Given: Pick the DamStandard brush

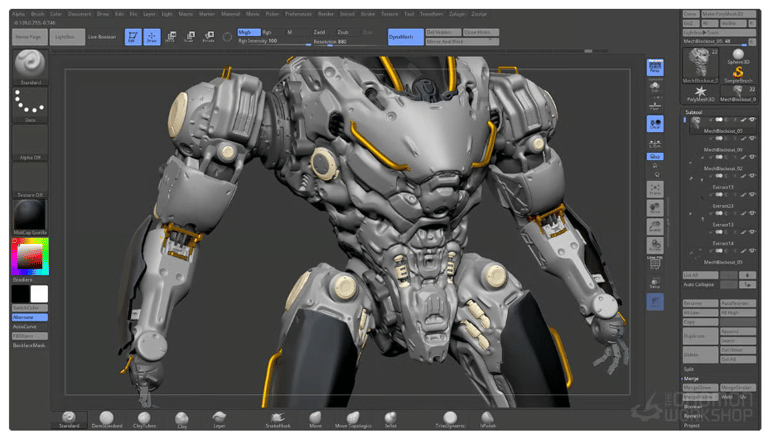Looking at the screenshot, I should tap(106, 418).
